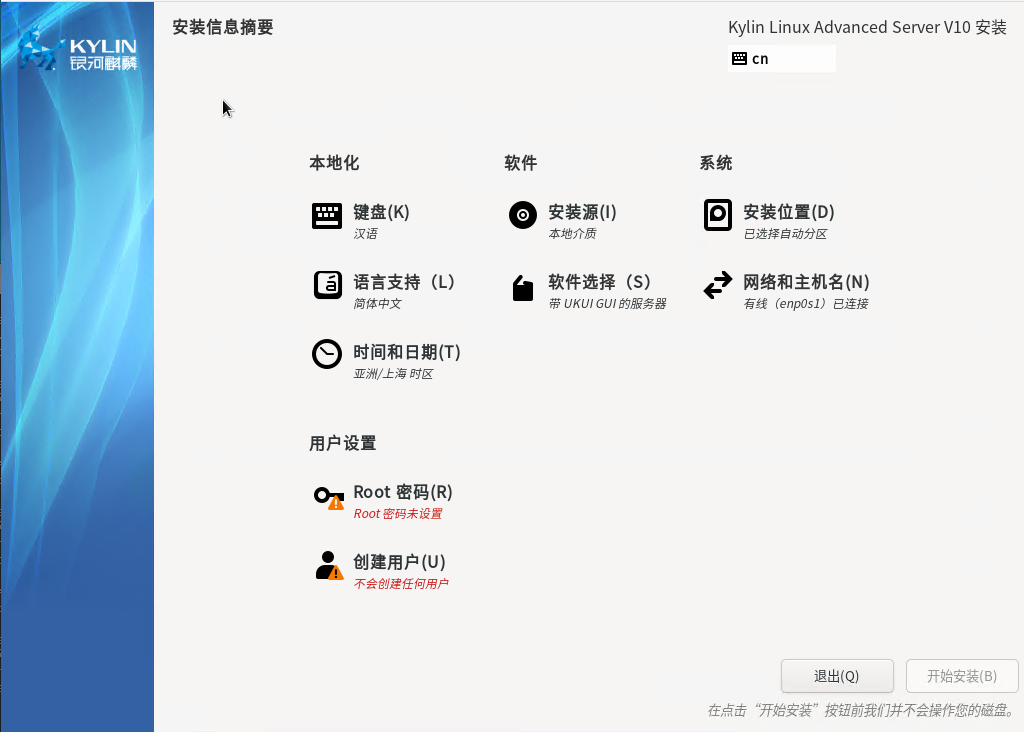1024x732 pixels.
Task: Click the 汉语 keyboard status text
Action: click(365, 234)
